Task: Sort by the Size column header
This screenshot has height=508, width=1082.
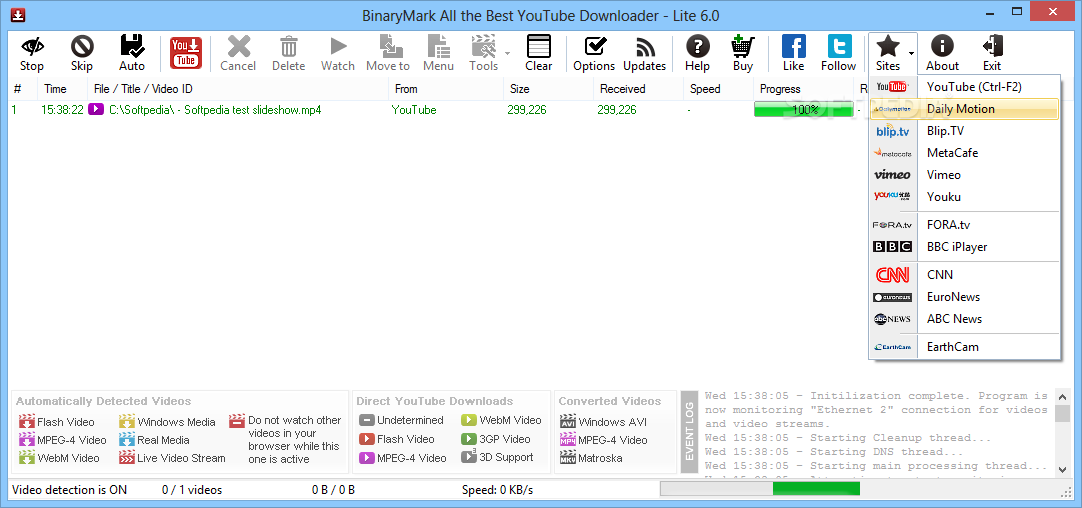Action: (x=548, y=89)
